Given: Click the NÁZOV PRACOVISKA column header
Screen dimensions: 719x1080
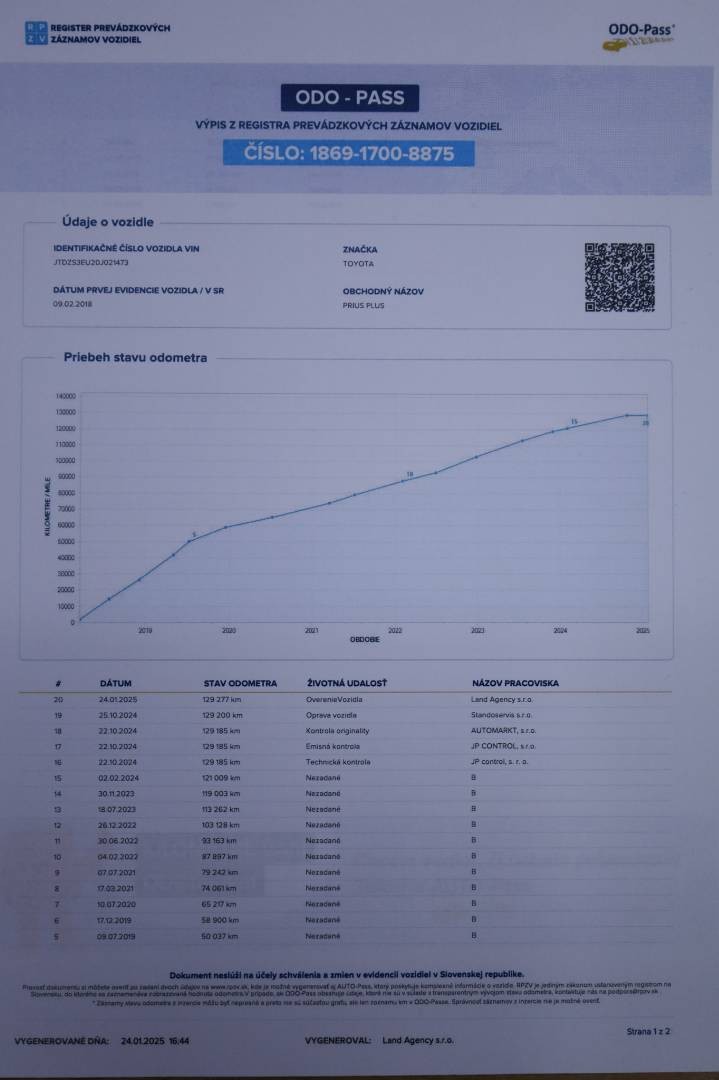Looking at the screenshot, I should 515,683.
